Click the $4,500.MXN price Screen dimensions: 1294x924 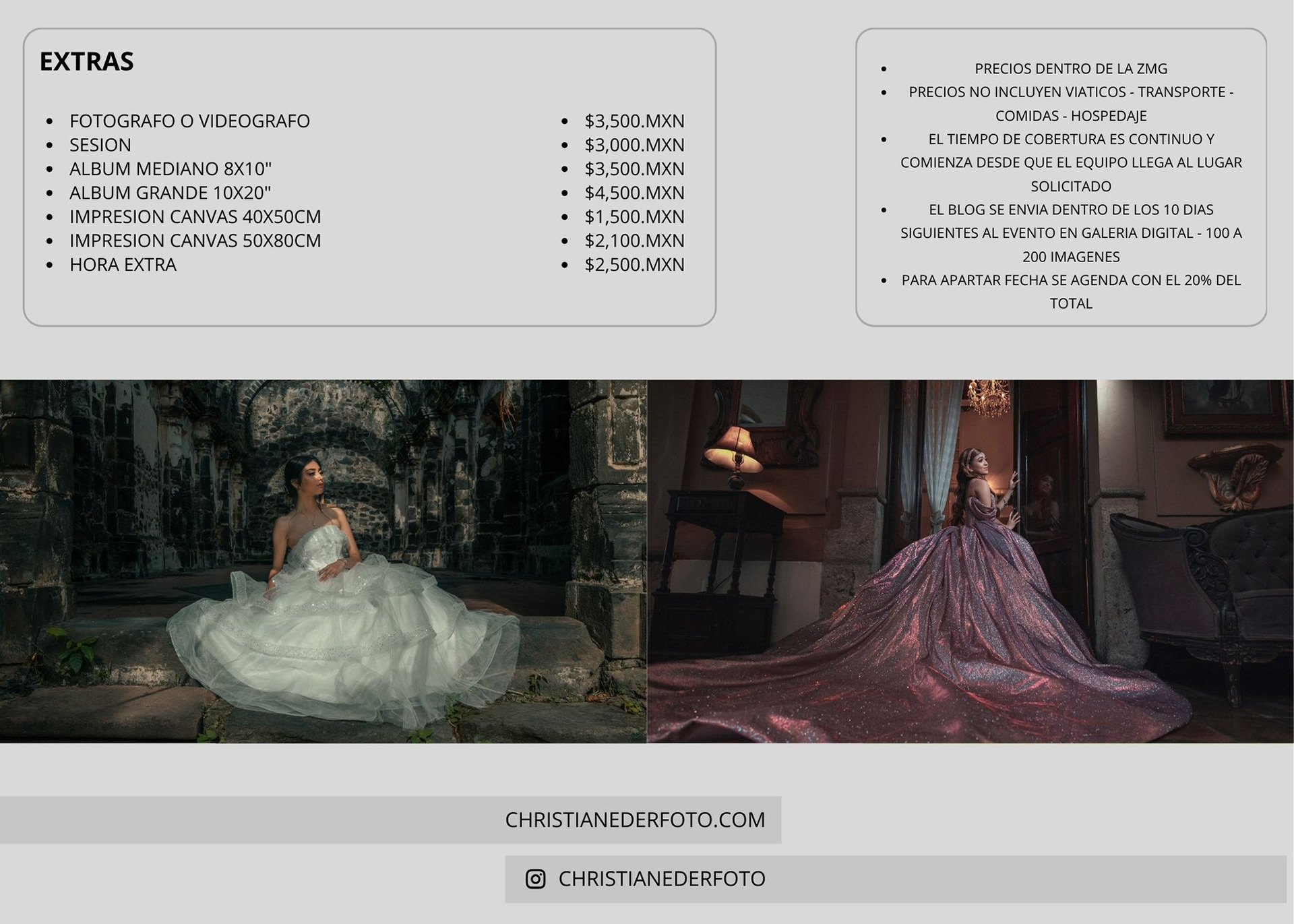[634, 193]
